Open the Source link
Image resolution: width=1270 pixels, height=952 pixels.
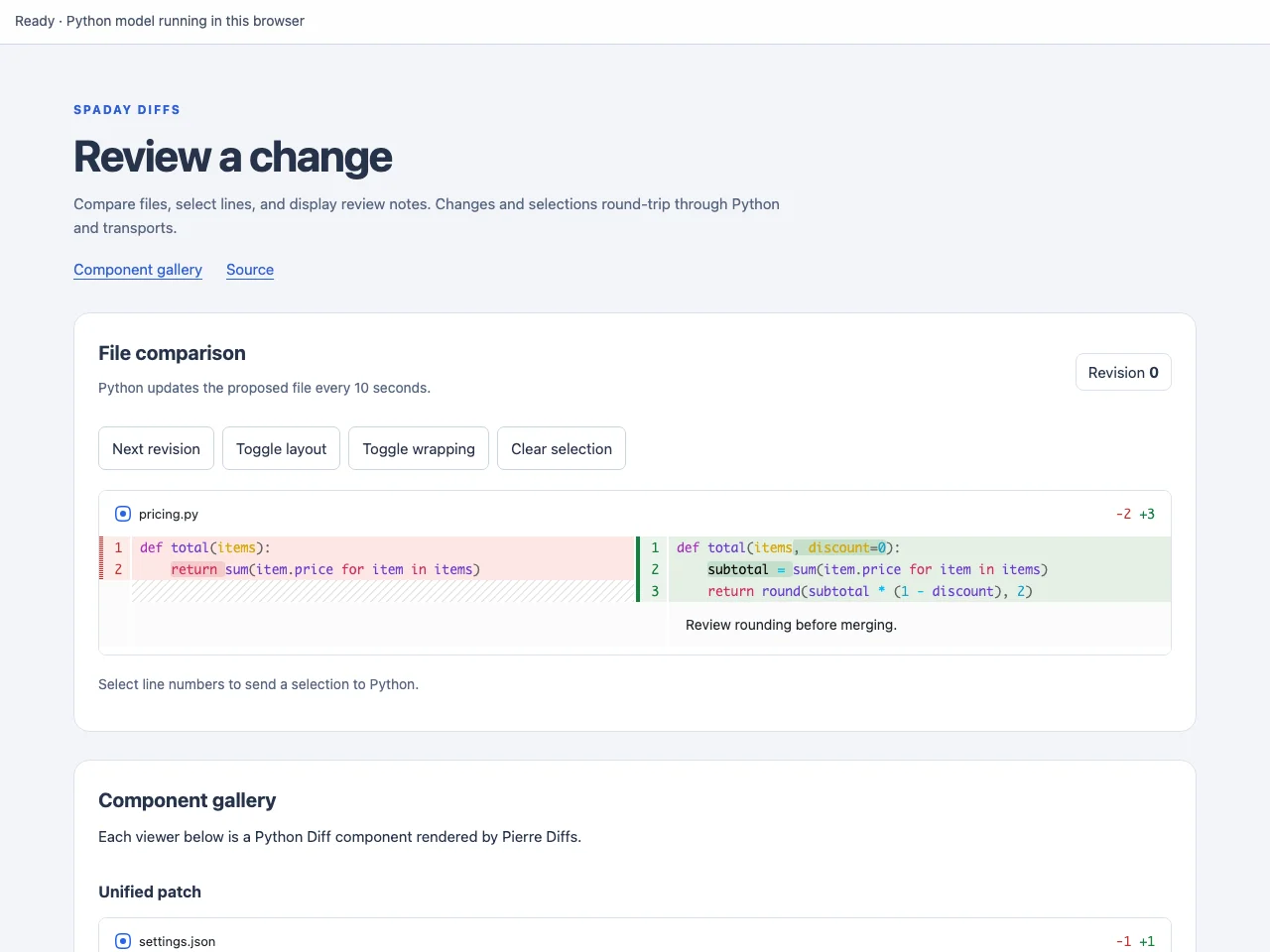(250, 270)
